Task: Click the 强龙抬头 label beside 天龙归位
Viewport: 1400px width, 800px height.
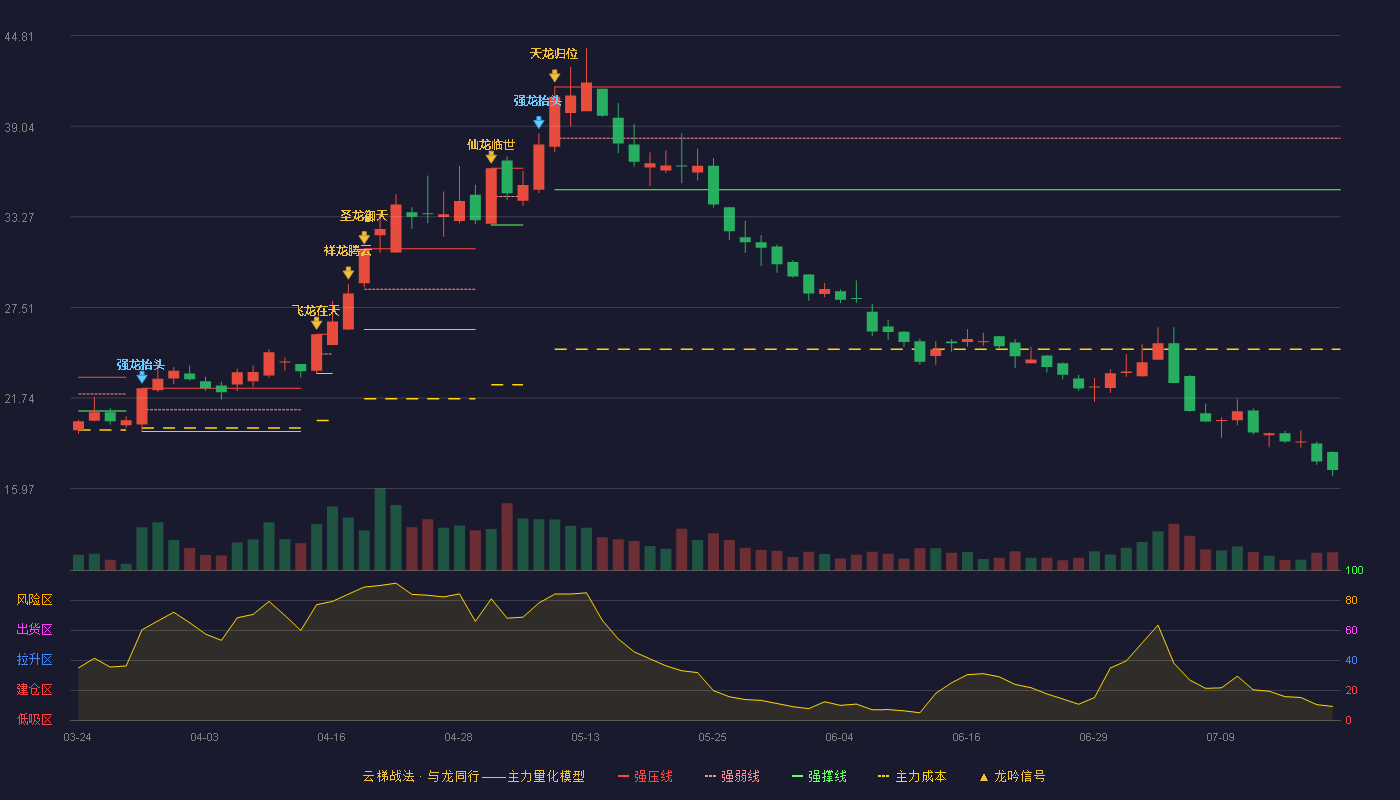Action: point(538,101)
